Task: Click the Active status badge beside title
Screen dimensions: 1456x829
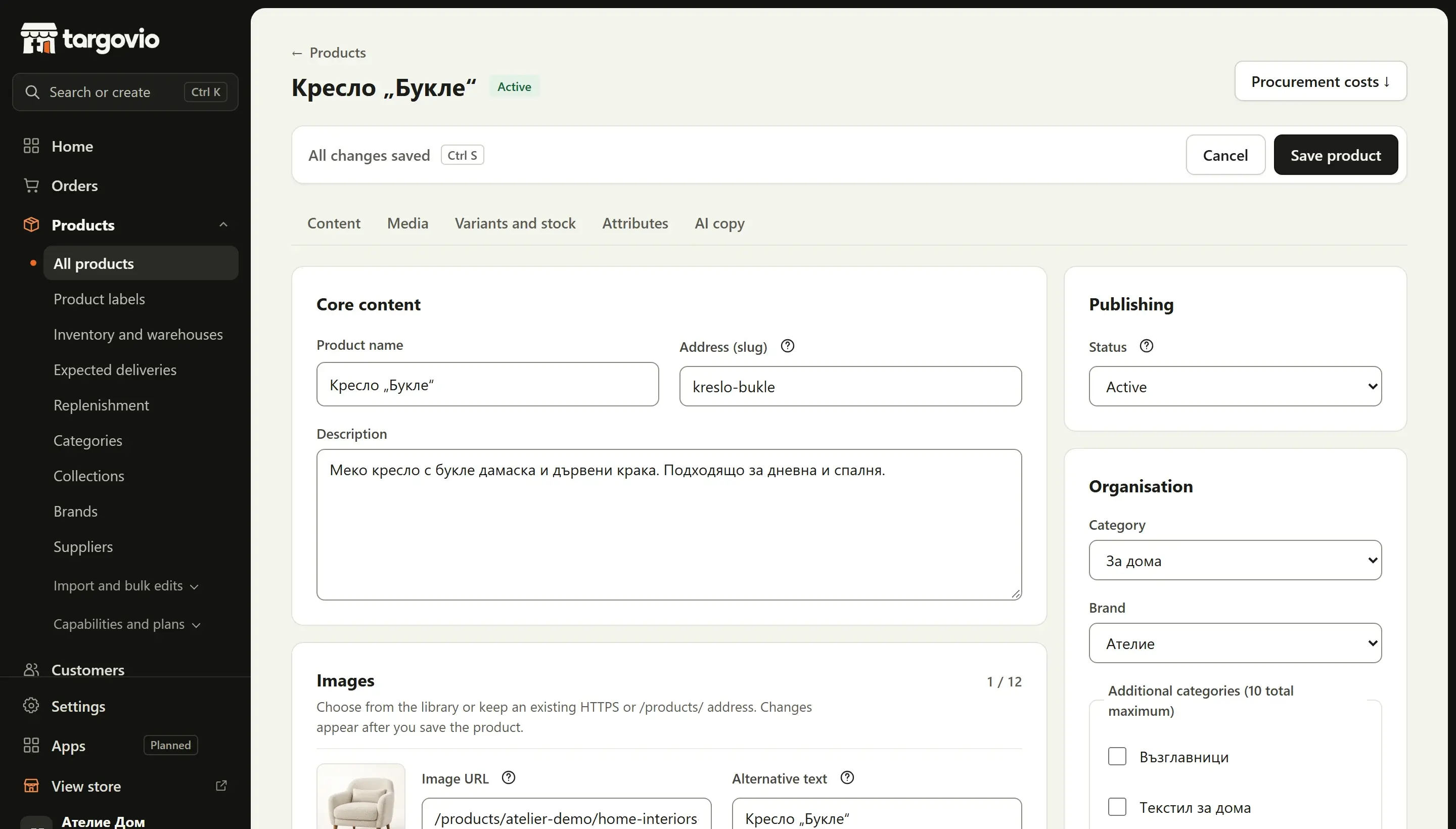Action: click(x=514, y=86)
